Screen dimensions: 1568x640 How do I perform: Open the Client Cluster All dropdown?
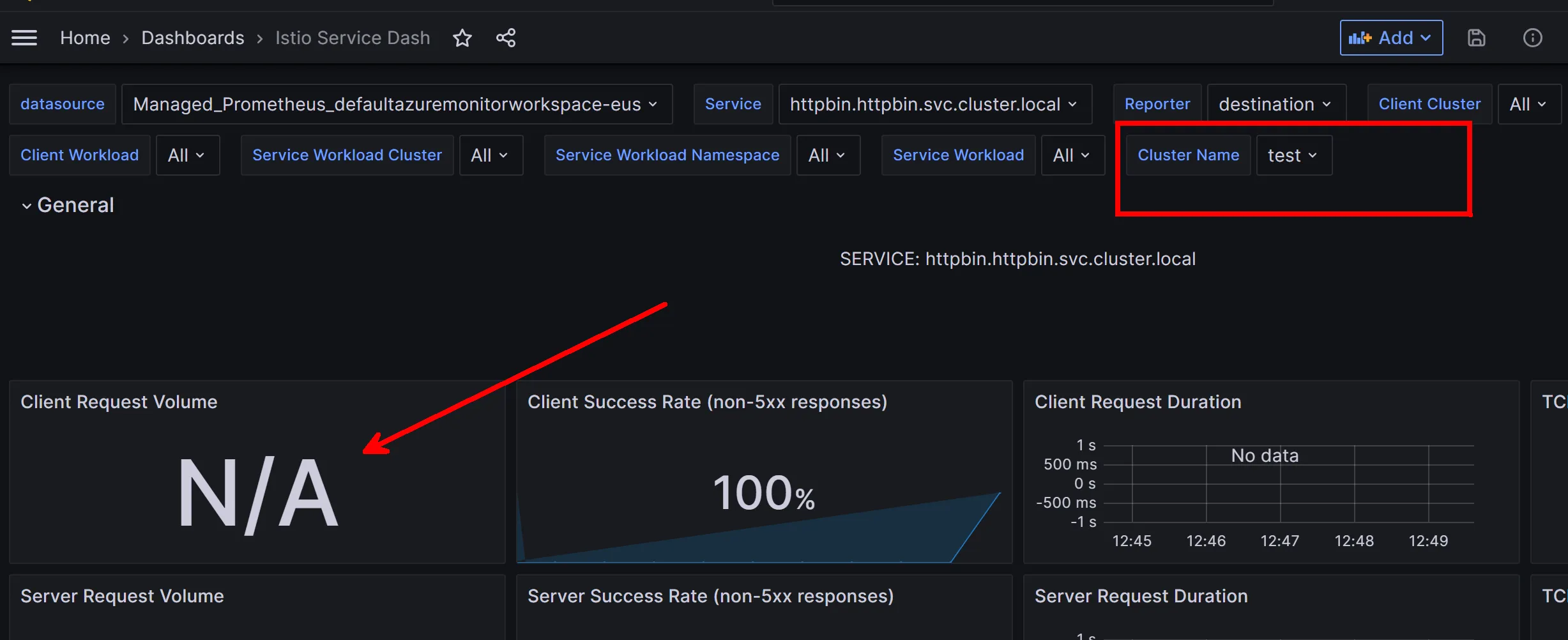(x=1528, y=104)
